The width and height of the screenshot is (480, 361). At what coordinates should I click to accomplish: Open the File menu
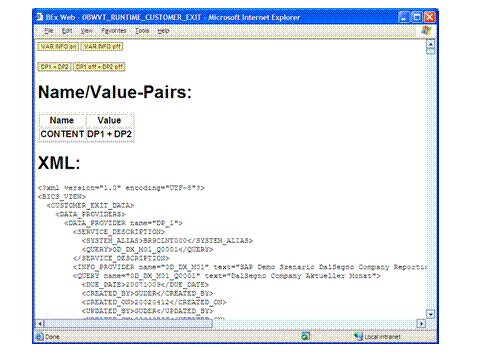(49, 31)
